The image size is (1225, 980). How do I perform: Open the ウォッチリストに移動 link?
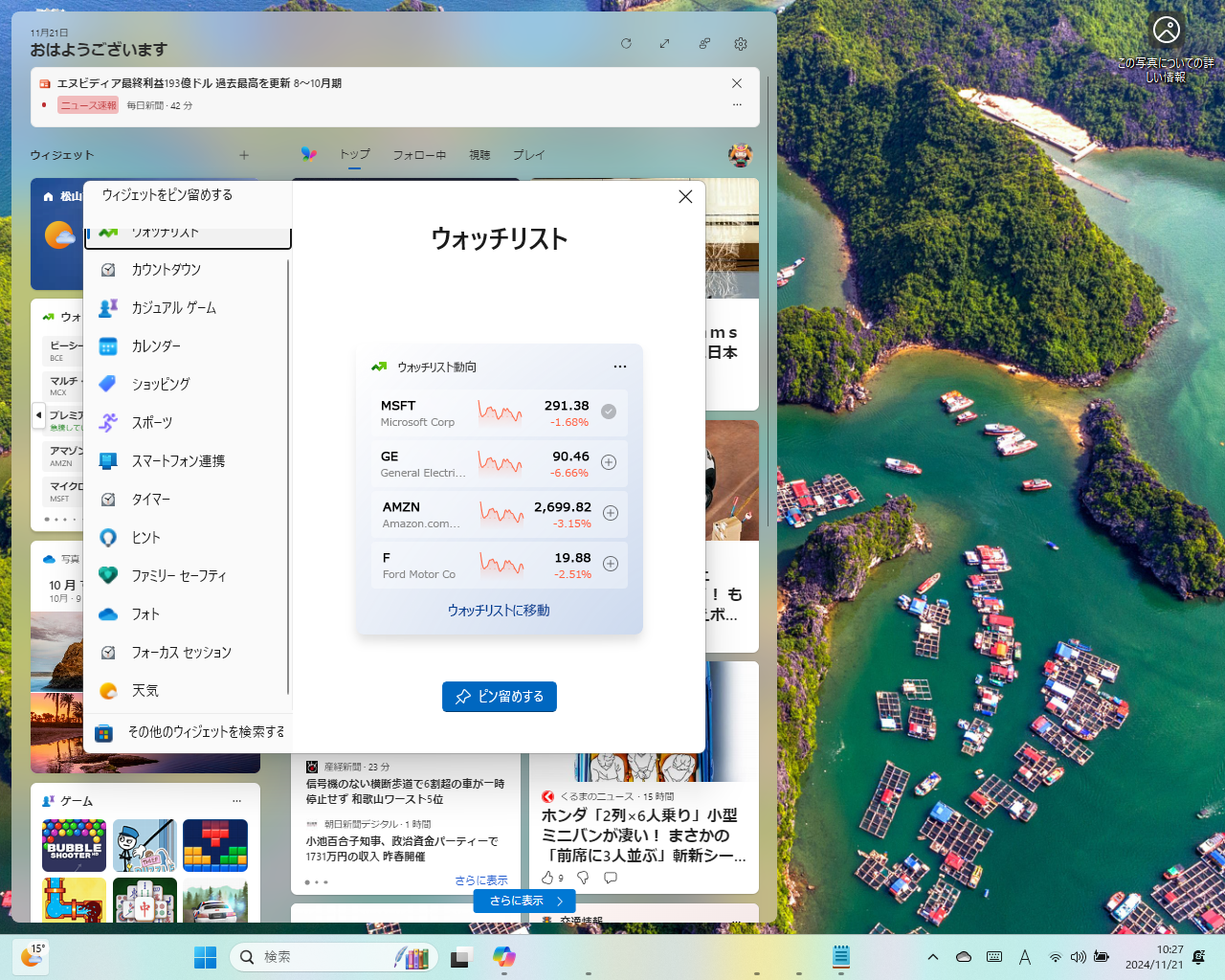coord(499,610)
